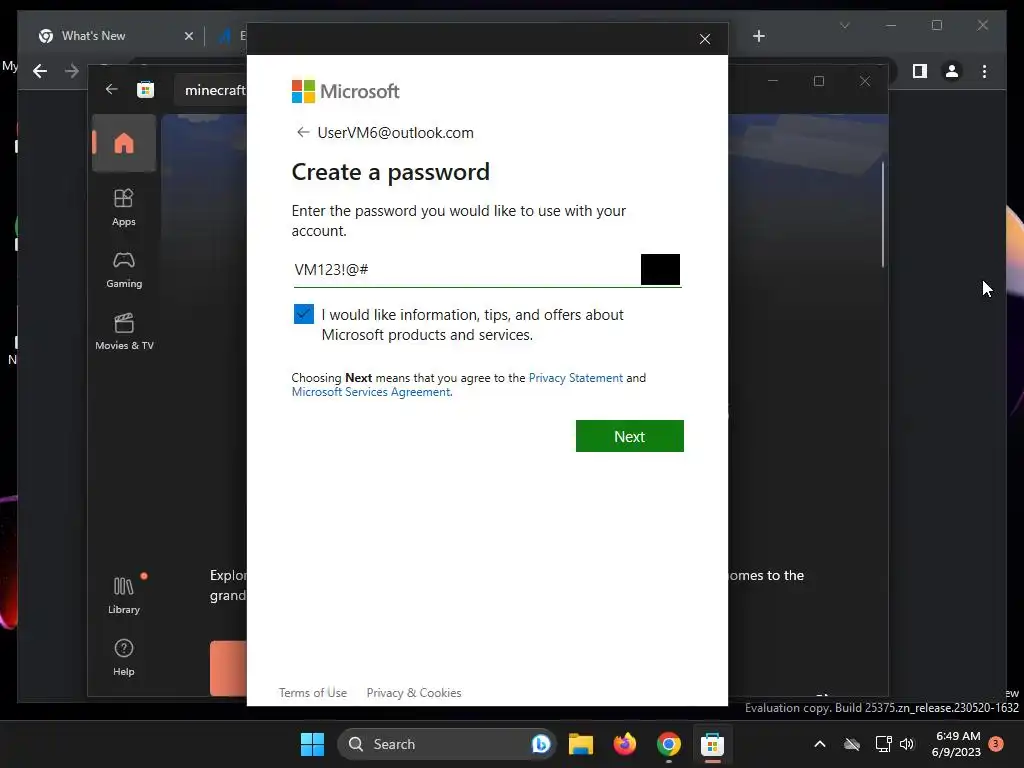Screen dimensions: 1024x768
Task: Close the Microsoft sign-up dialog
Action: (705, 39)
